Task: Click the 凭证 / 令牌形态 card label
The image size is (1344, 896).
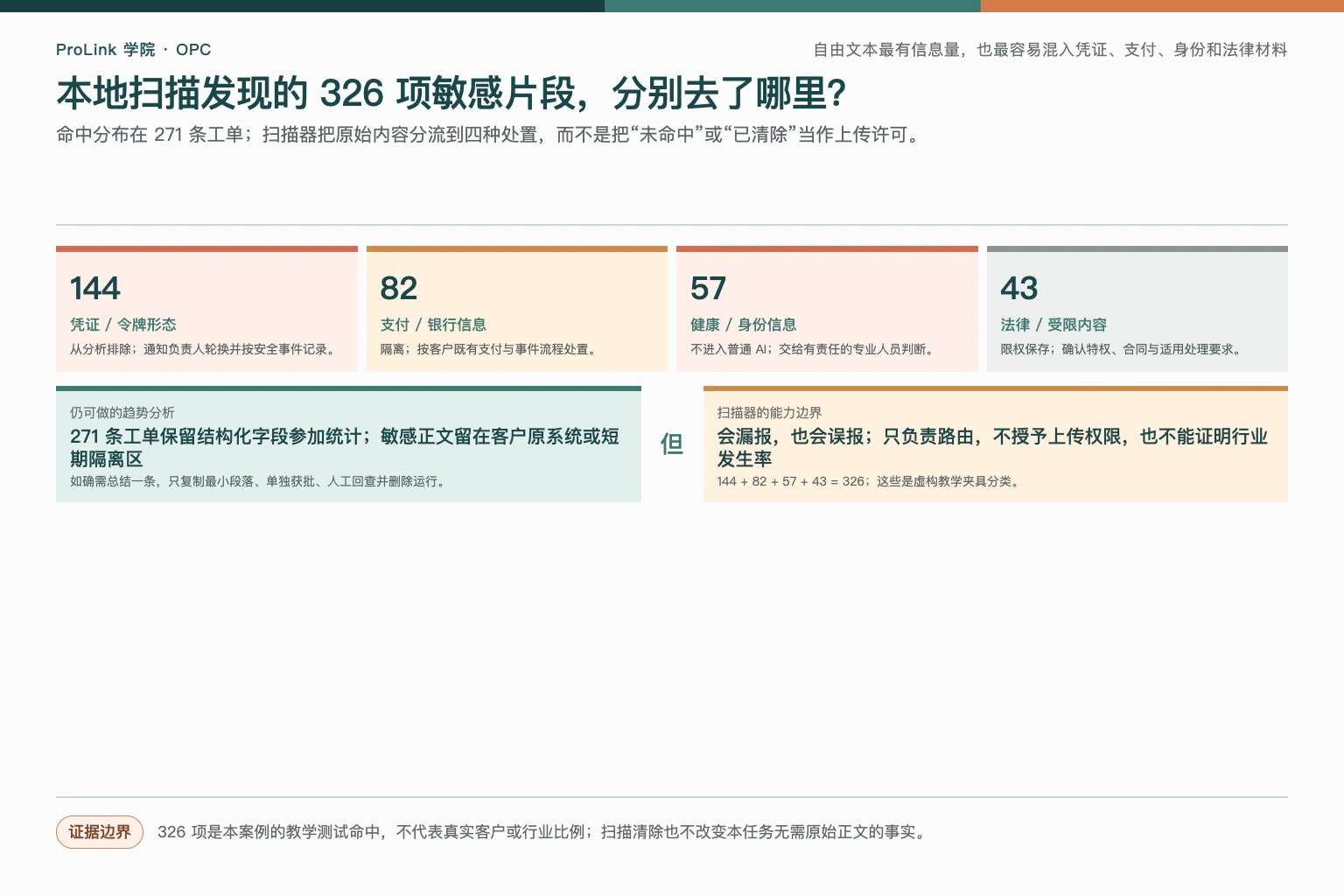Action: pos(122,325)
